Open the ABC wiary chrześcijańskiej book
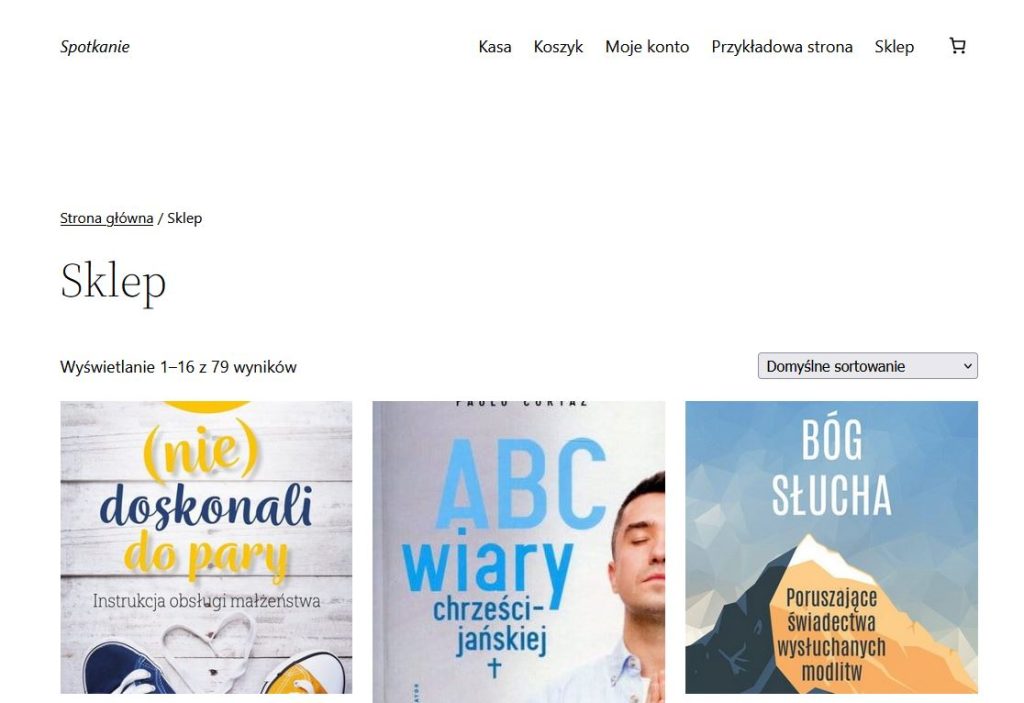 point(519,552)
